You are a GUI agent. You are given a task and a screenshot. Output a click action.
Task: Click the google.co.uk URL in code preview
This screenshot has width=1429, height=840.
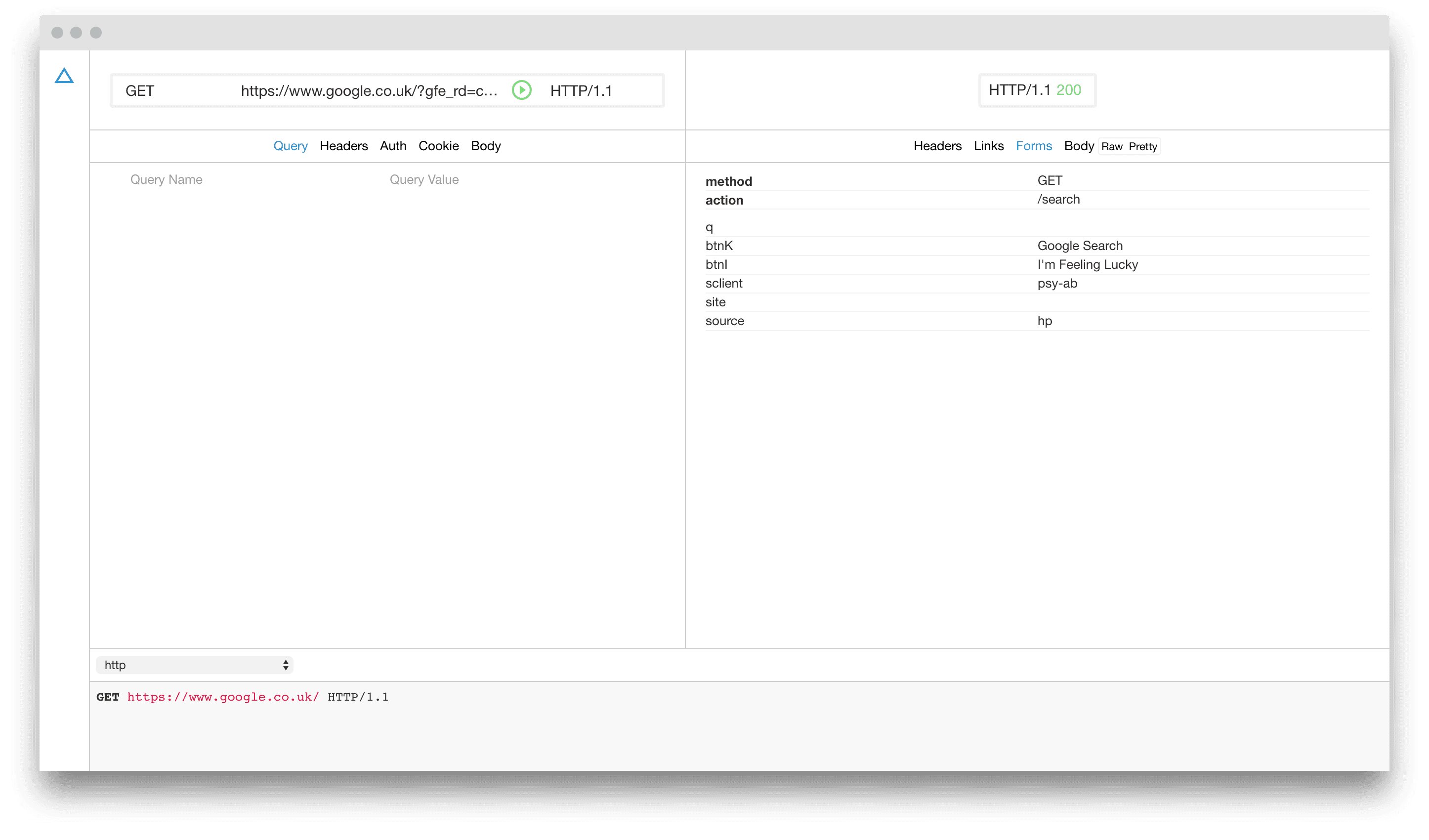223,697
